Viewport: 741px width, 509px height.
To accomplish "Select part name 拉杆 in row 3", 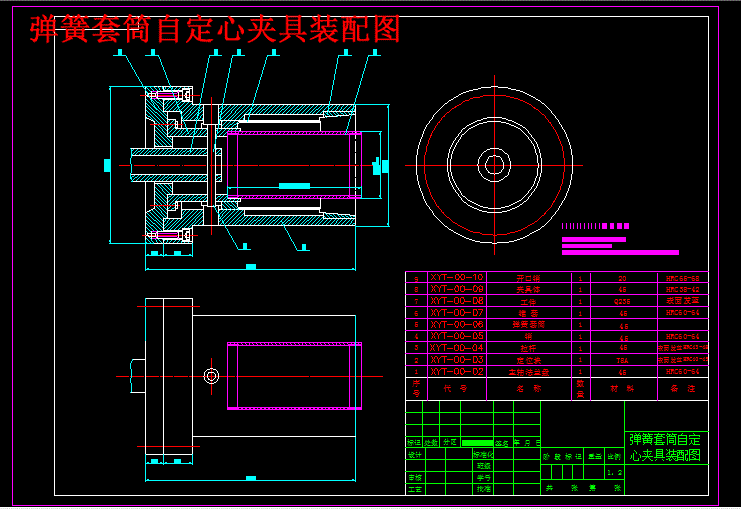I will coord(528,348).
